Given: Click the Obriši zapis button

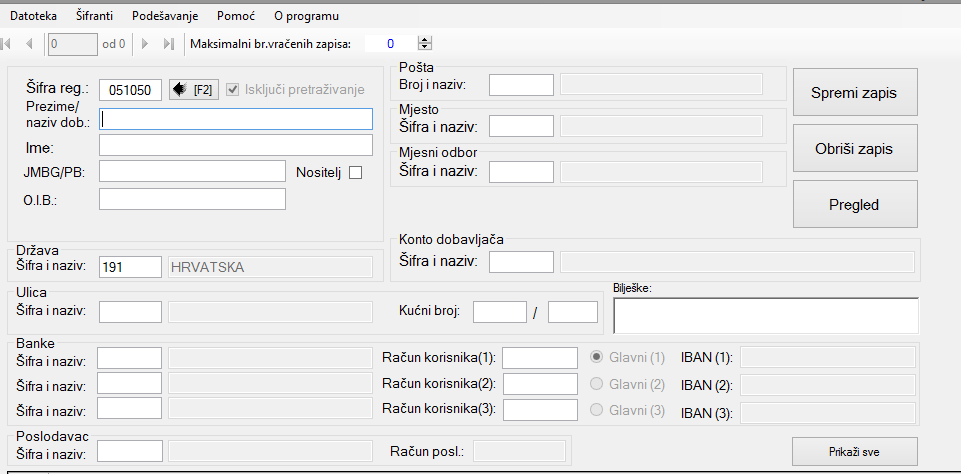Looking at the screenshot, I should click(854, 149).
